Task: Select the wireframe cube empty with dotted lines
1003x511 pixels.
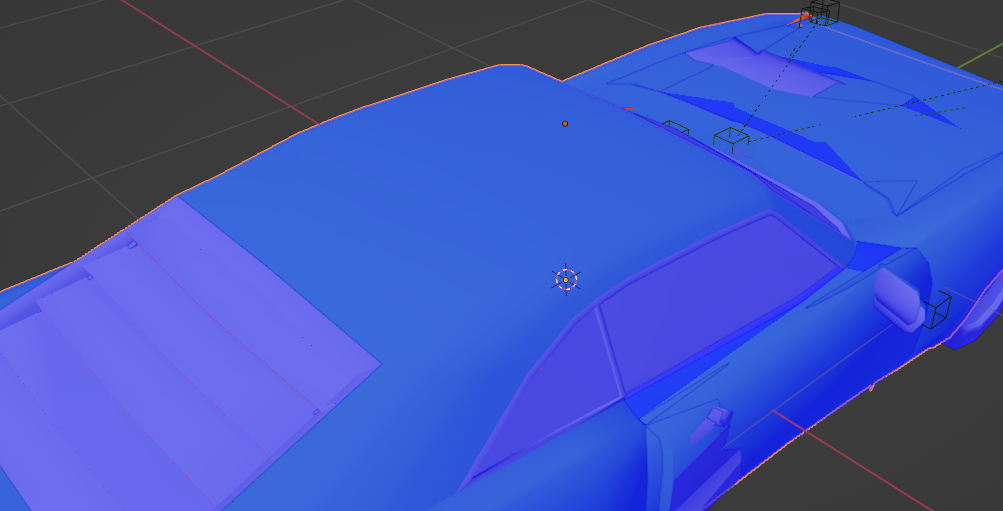Action: coord(731,139)
